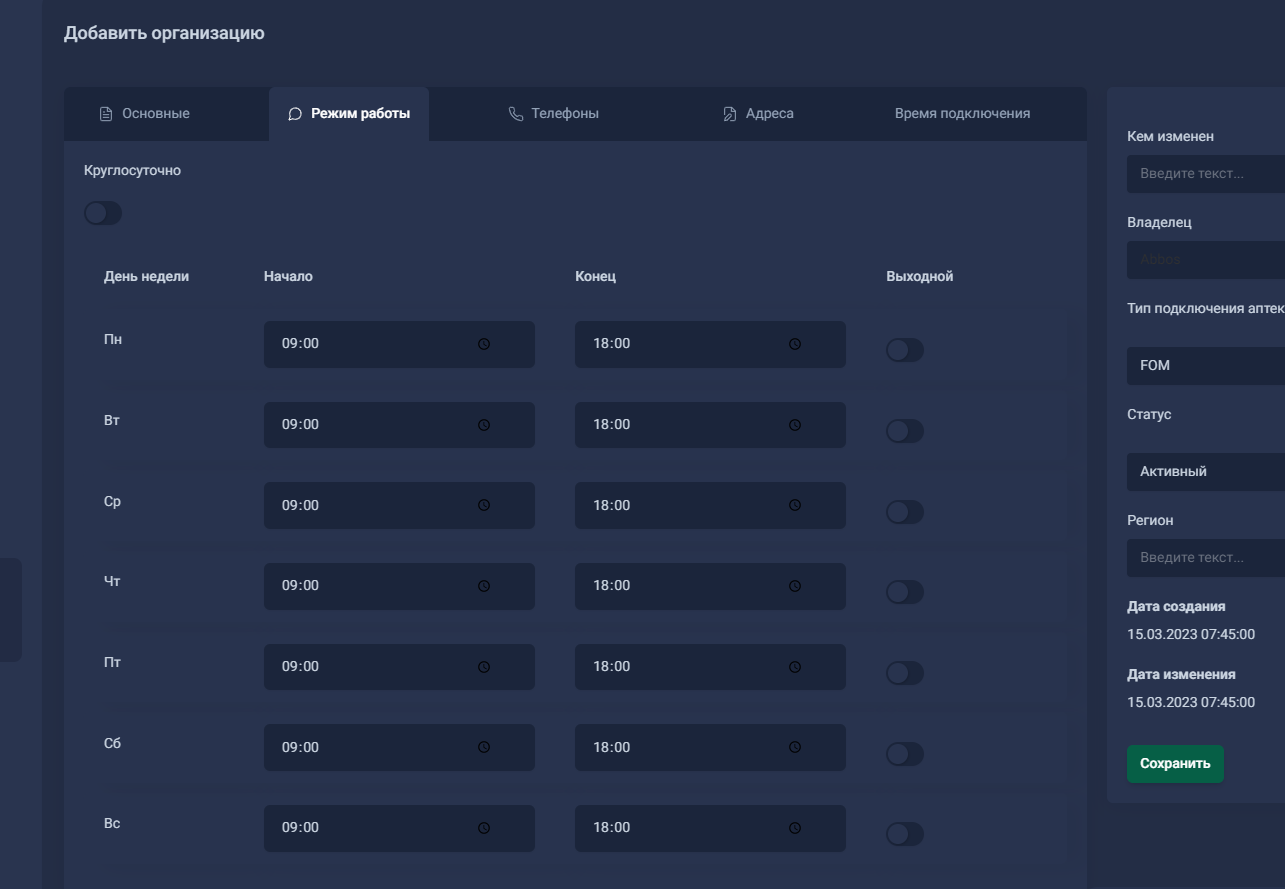Click the Ср end time 18:00 field
The width and height of the screenshot is (1285, 889).
click(710, 506)
